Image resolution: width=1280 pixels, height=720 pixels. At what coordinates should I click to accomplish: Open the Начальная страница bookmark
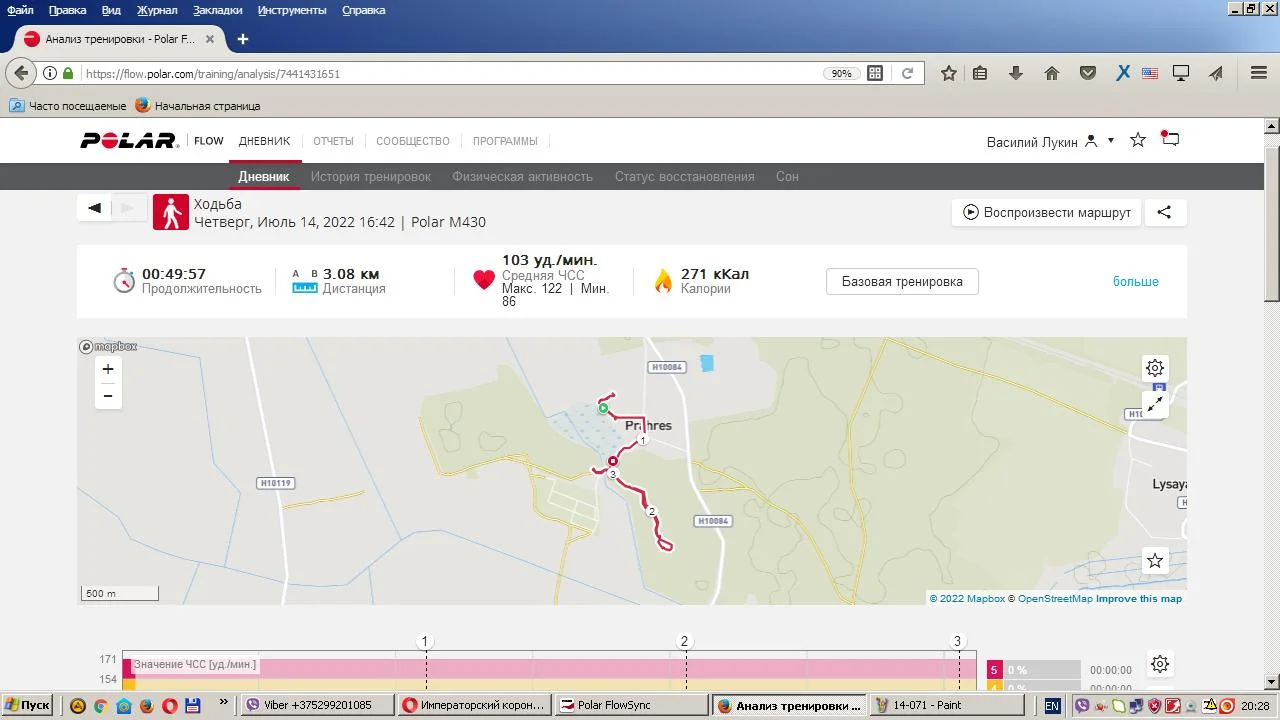click(197, 105)
